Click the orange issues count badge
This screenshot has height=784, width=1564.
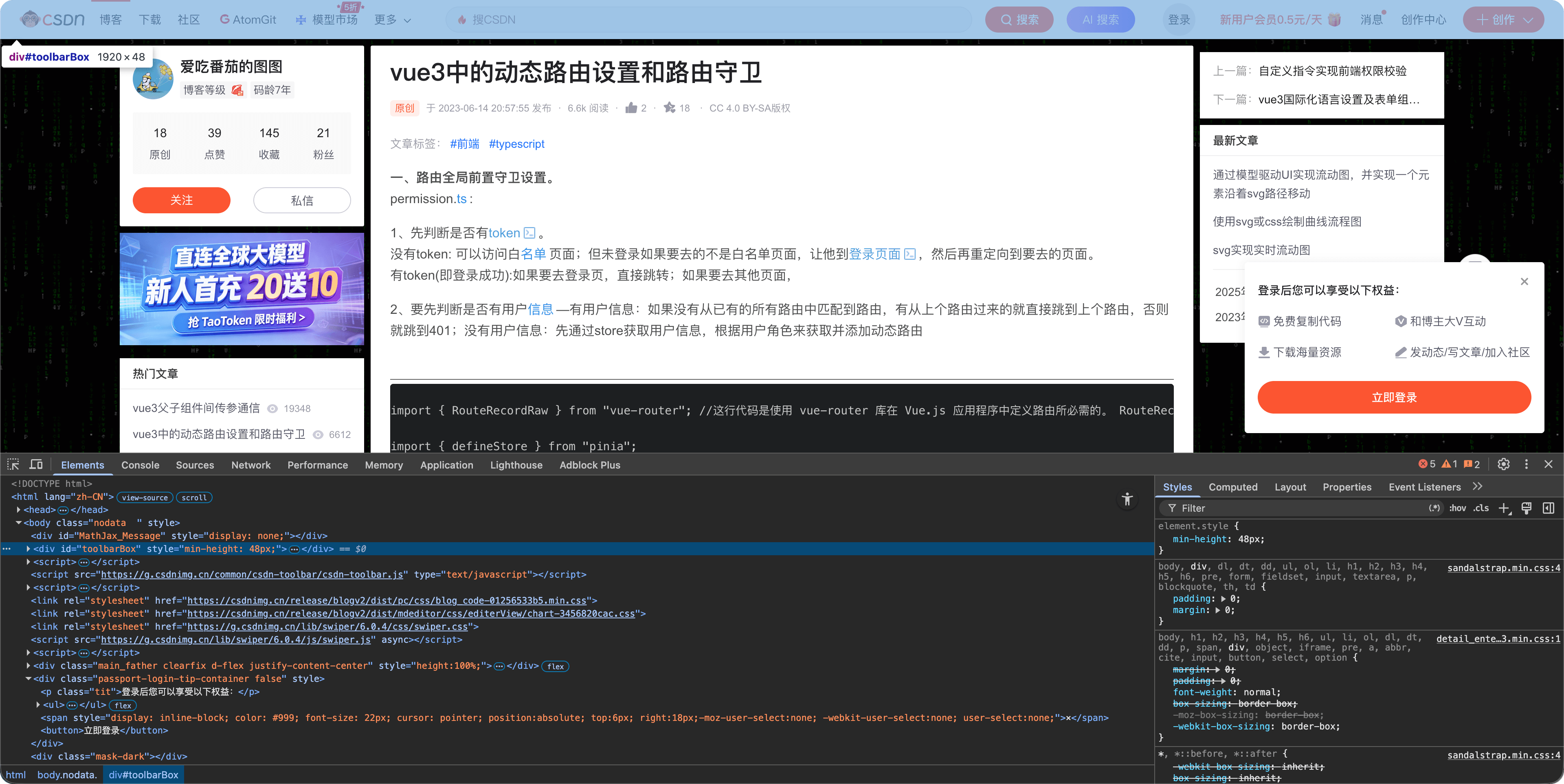pos(1472,464)
